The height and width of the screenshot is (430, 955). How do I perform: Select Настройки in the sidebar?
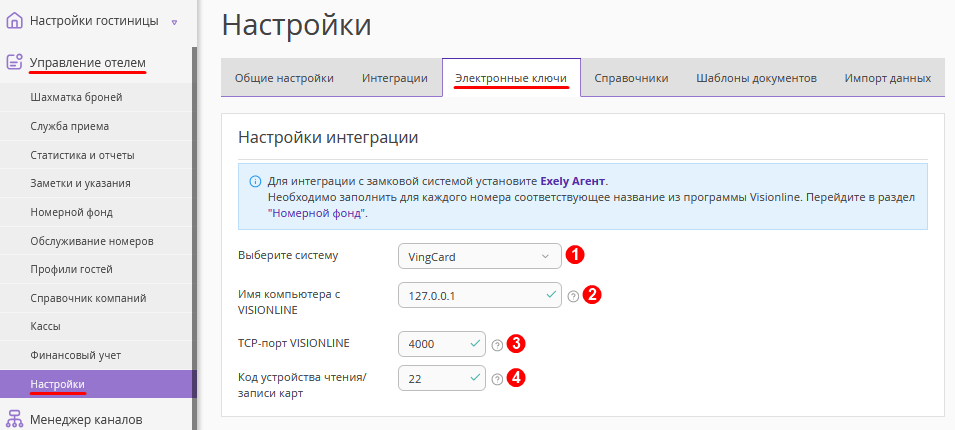[96, 384]
